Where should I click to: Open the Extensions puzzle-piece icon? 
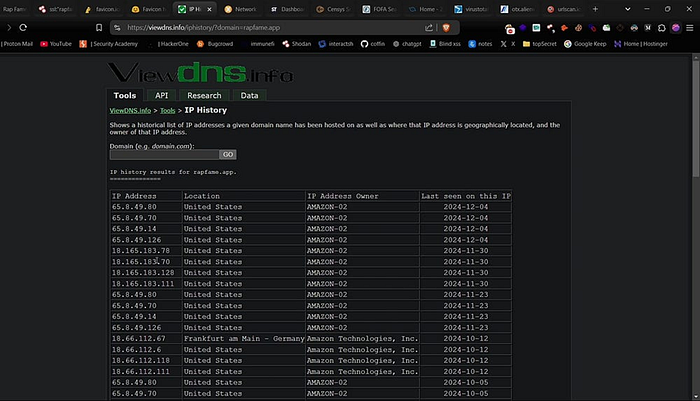point(662,28)
